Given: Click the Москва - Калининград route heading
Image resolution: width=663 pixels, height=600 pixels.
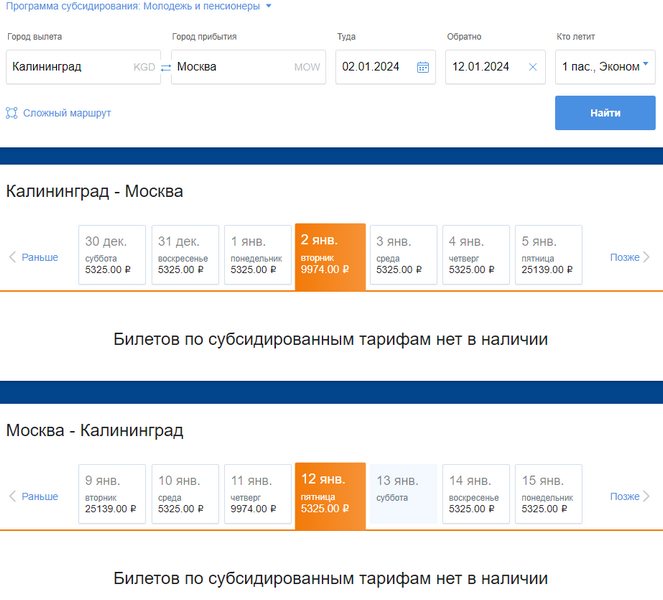Looking at the screenshot, I should point(95,430).
